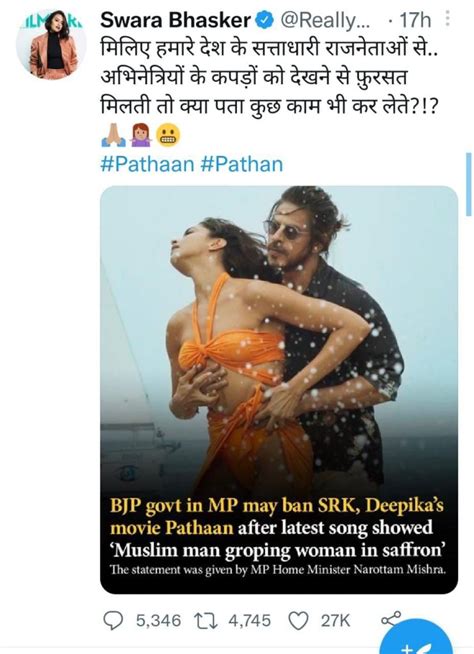Like the tweet with the heart icon
This screenshot has width=474, height=654.
(299, 621)
